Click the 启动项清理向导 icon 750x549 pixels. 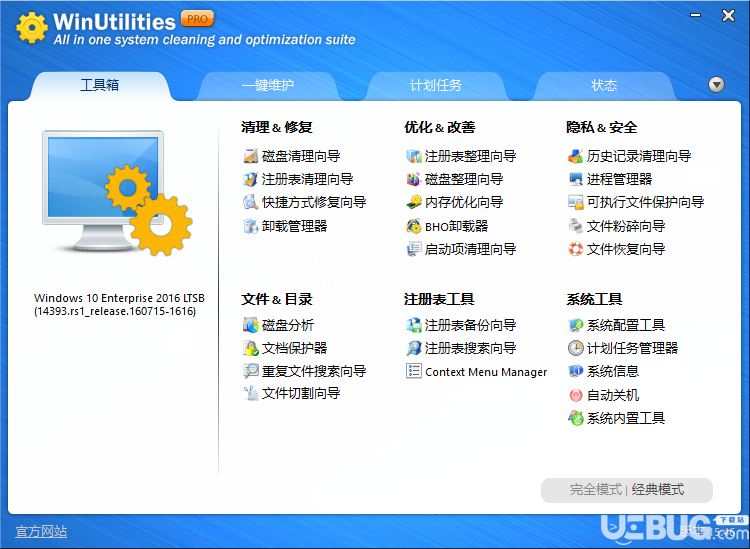414,249
